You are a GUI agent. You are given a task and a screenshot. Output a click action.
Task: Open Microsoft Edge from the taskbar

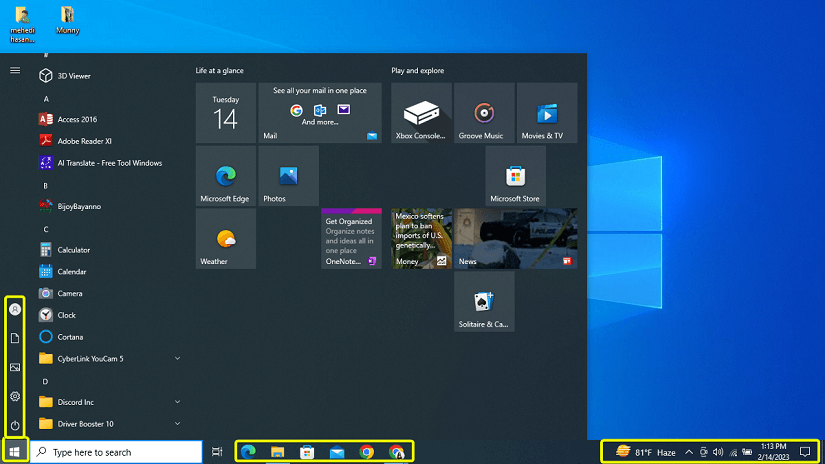tap(248, 452)
